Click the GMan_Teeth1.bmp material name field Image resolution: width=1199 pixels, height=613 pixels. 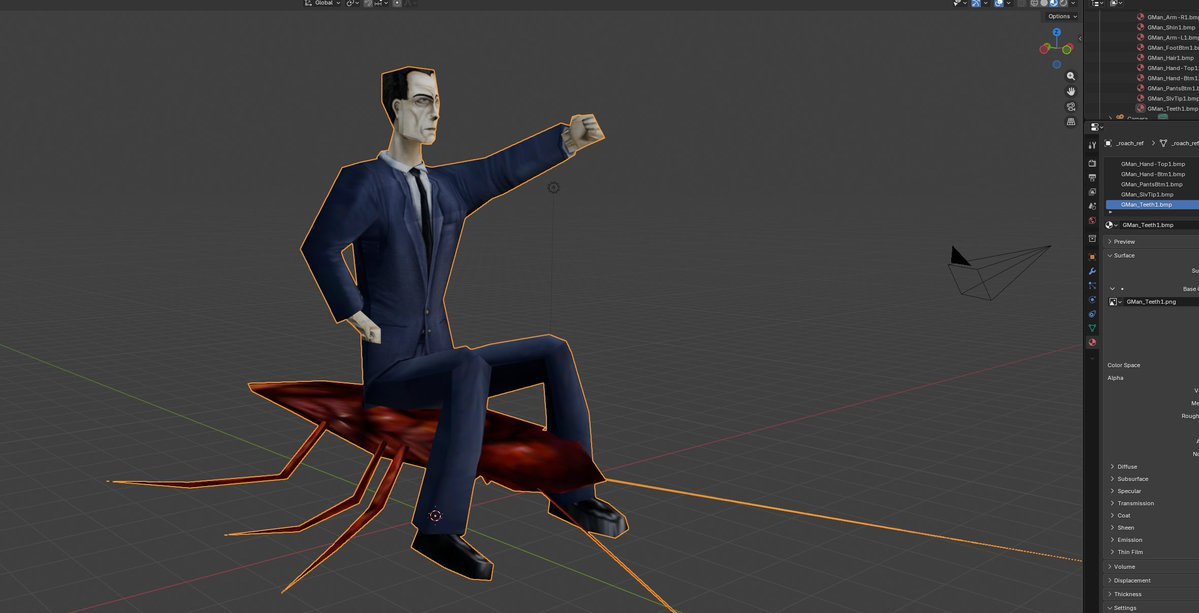[1158, 225]
